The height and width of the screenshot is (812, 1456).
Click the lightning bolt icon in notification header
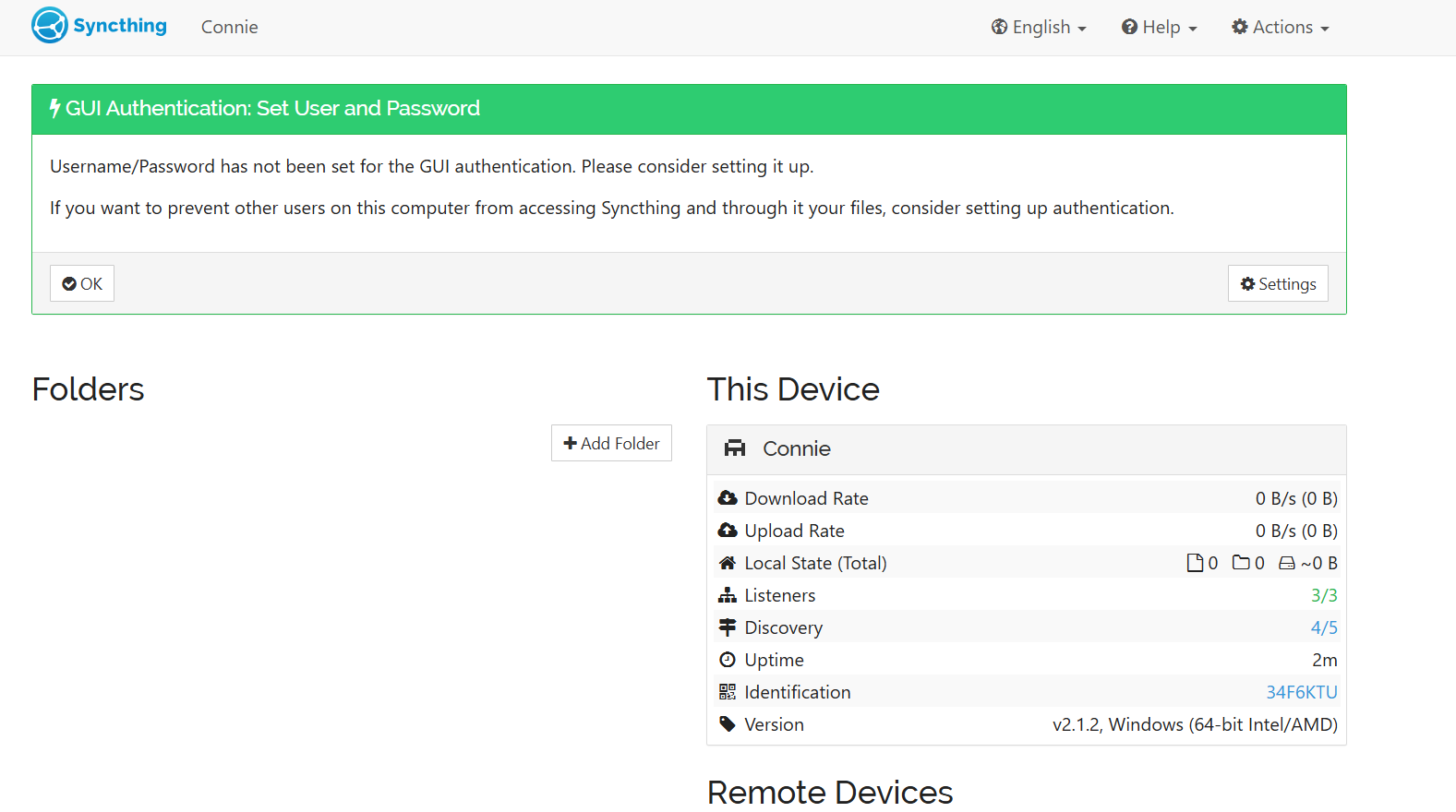[x=55, y=108]
